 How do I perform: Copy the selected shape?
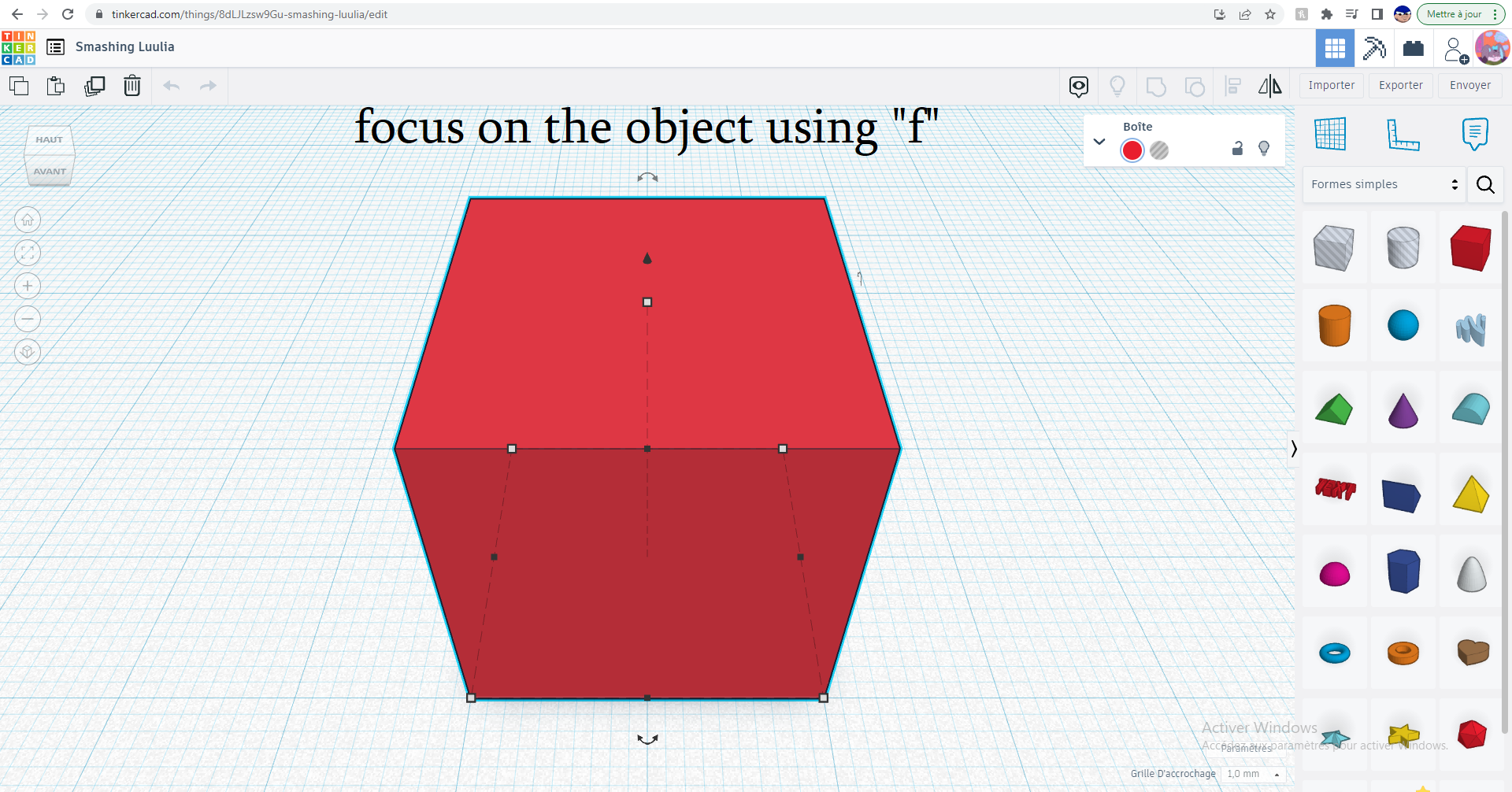[19, 86]
